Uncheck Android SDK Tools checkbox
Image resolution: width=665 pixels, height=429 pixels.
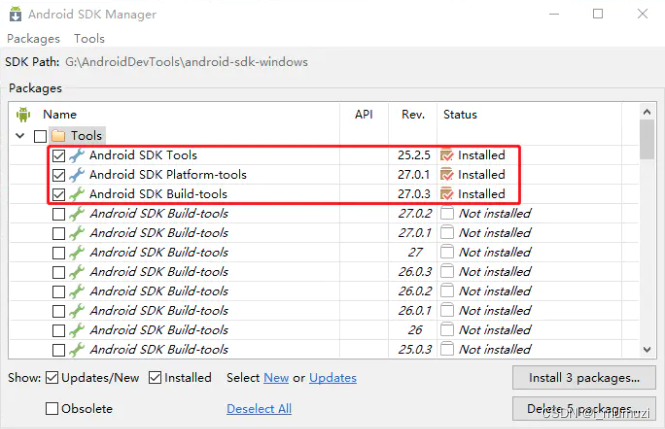(59, 156)
